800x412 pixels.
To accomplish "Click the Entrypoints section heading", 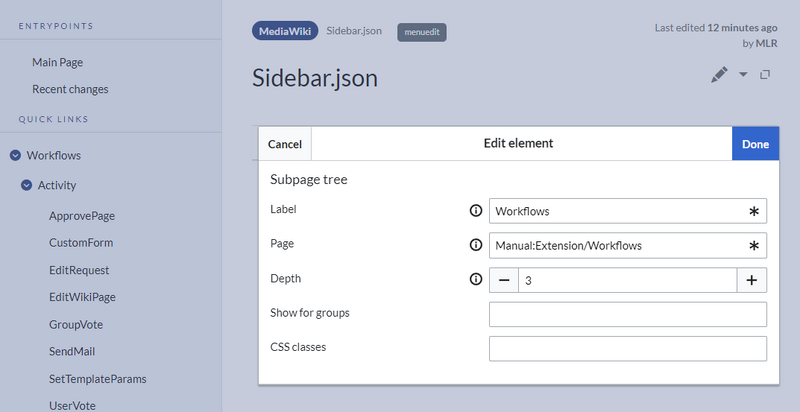I will [56, 26].
